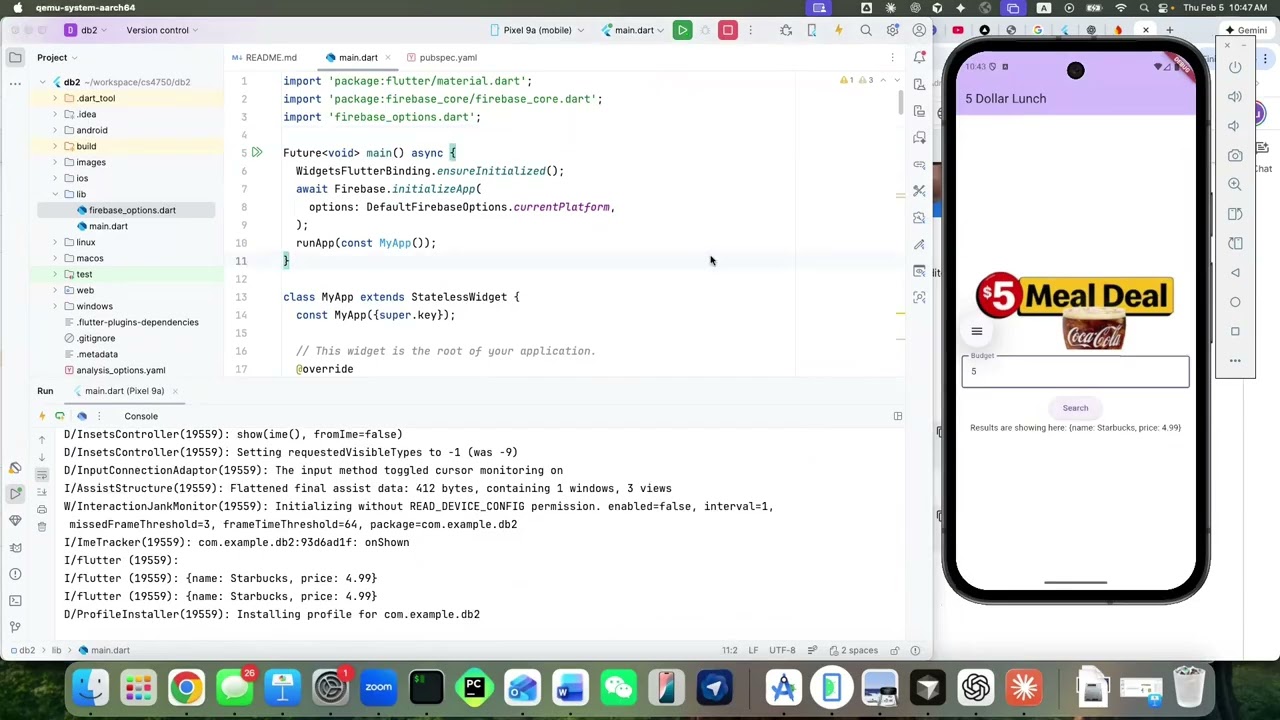
Task: Click LF line separator in status bar
Action: pyautogui.click(x=753, y=651)
